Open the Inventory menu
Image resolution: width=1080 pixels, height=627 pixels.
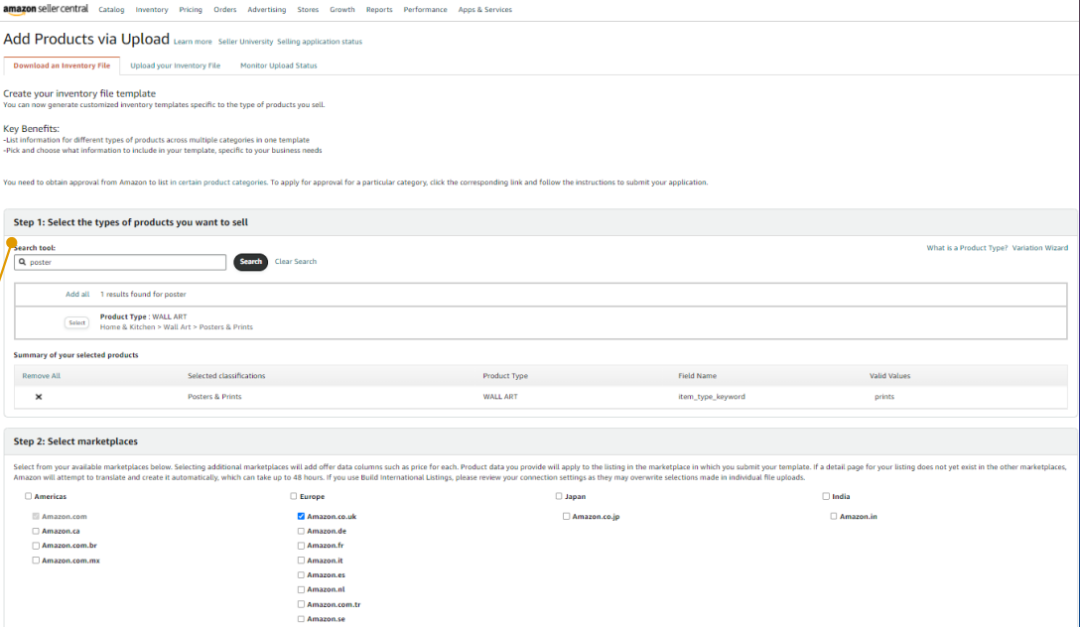click(x=152, y=10)
